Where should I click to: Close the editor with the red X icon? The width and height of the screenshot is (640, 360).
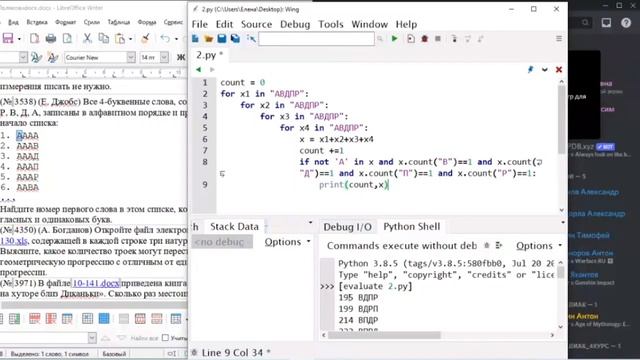coord(559,69)
